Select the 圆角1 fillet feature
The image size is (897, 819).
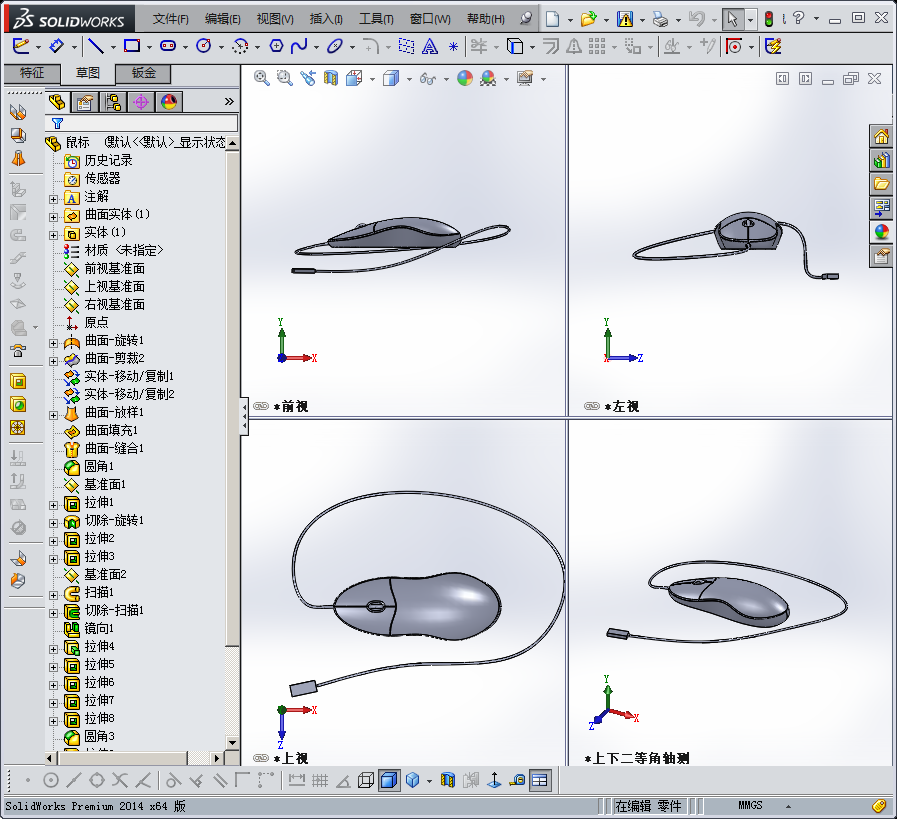click(99, 466)
